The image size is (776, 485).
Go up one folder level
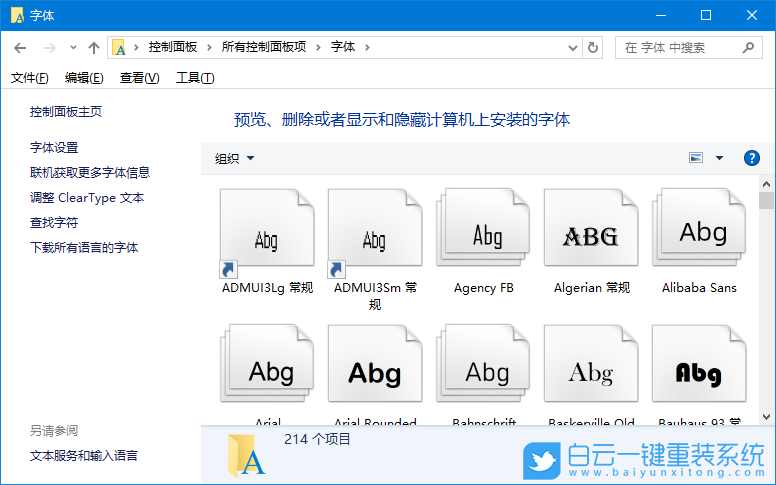[x=94, y=48]
